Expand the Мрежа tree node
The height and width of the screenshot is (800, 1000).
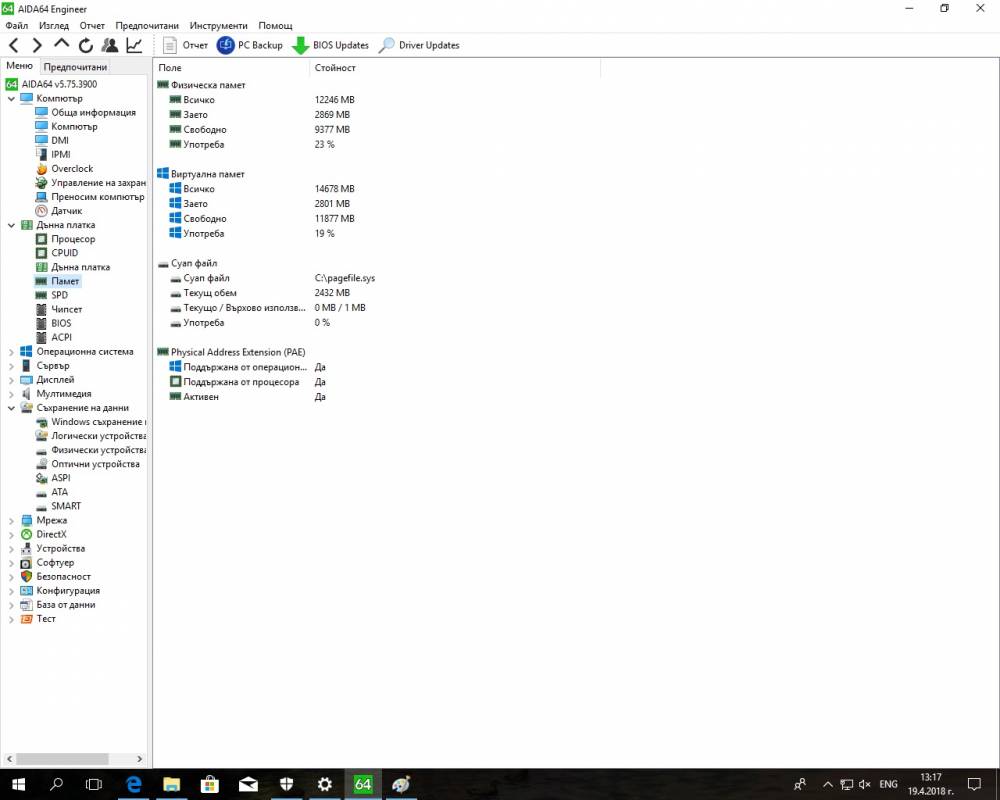click(x=11, y=521)
